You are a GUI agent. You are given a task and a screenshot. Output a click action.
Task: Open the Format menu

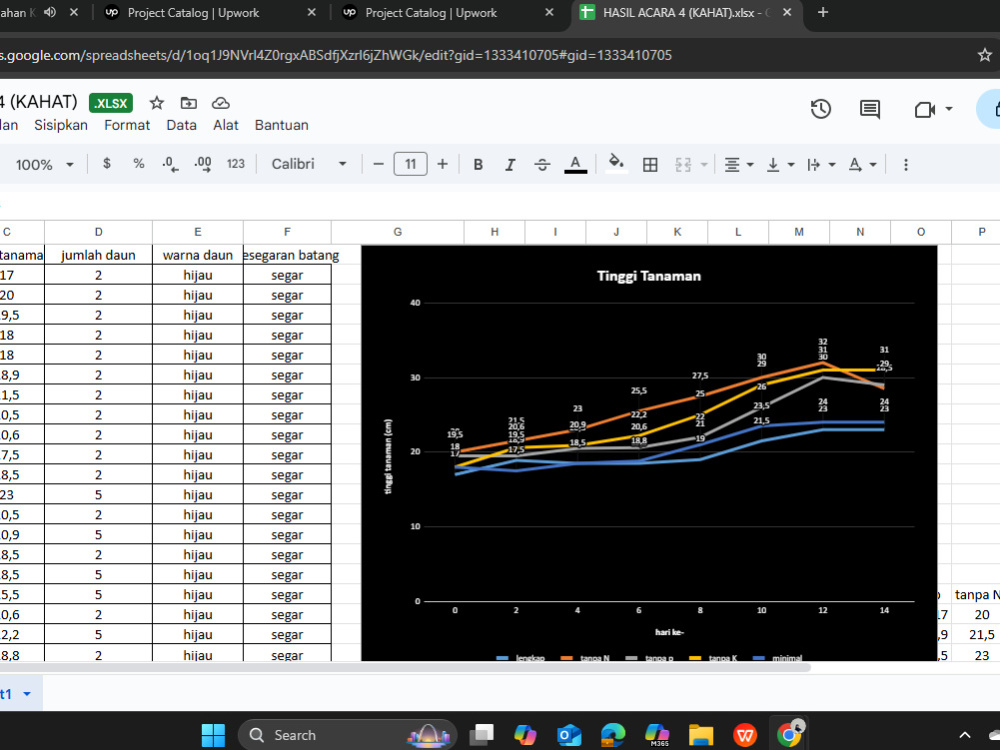127,125
